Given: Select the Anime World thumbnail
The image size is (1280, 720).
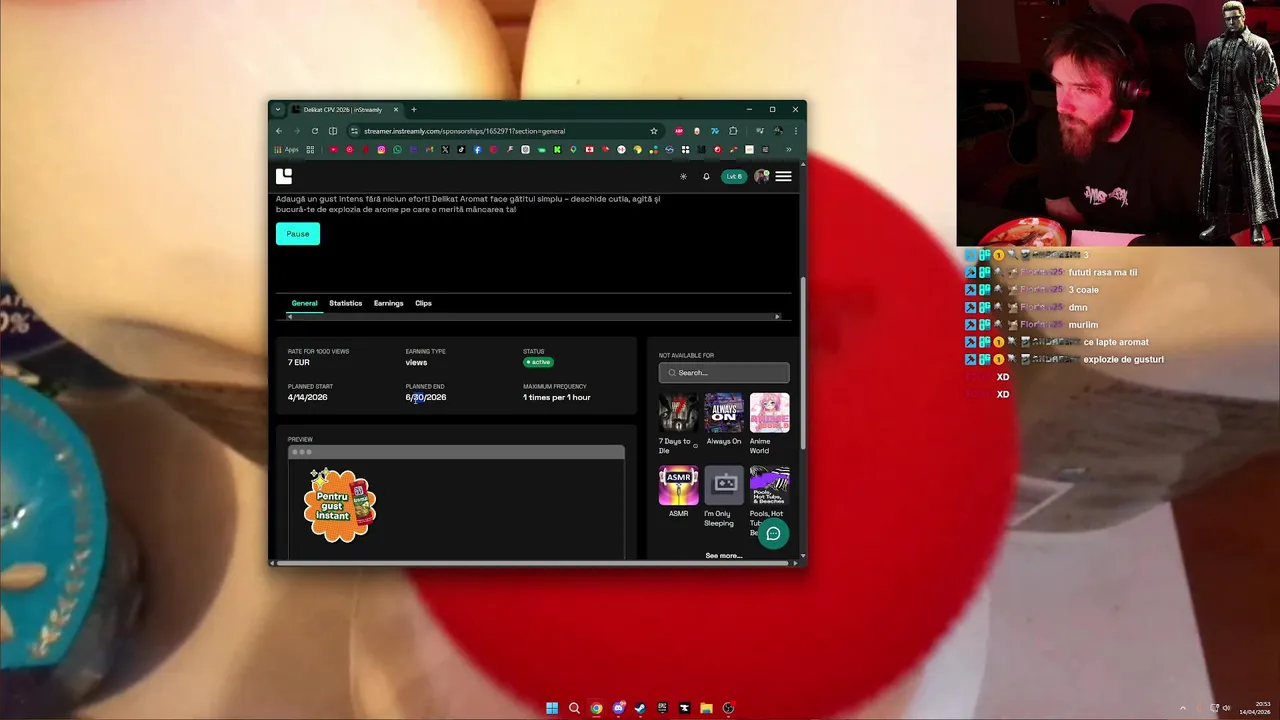Looking at the screenshot, I should click(769, 413).
